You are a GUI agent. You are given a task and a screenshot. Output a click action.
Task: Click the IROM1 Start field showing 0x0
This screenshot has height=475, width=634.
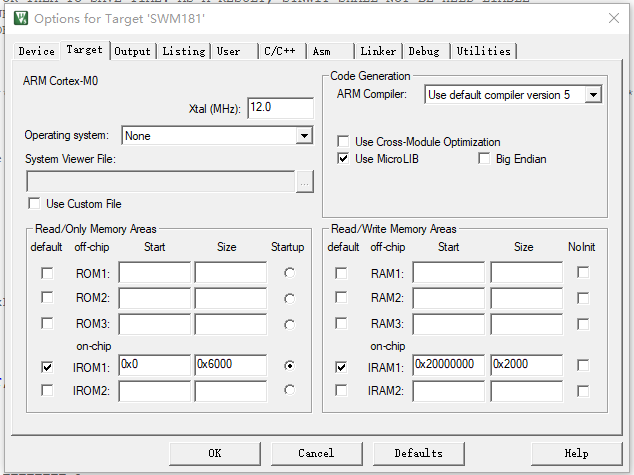(x=154, y=365)
